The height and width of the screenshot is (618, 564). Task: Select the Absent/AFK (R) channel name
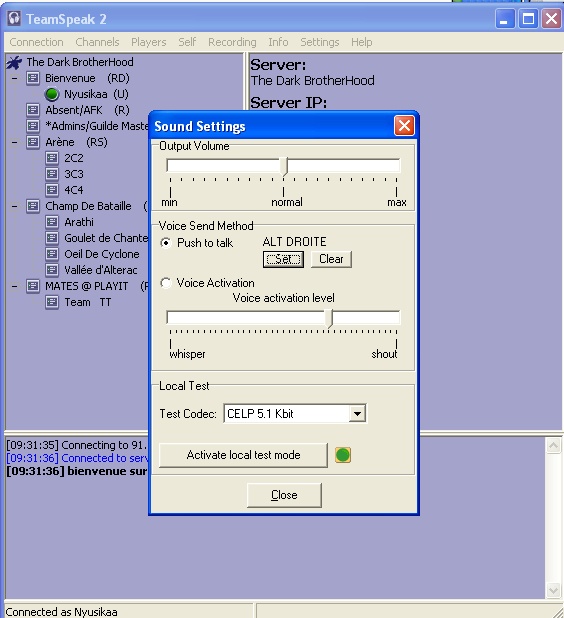(x=87, y=110)
